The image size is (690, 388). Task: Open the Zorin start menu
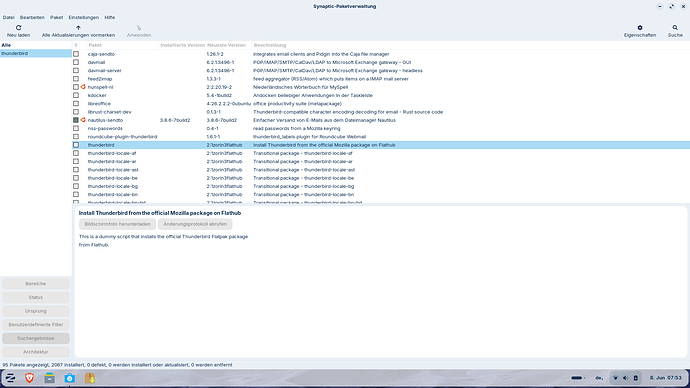[x=10, y=378]
